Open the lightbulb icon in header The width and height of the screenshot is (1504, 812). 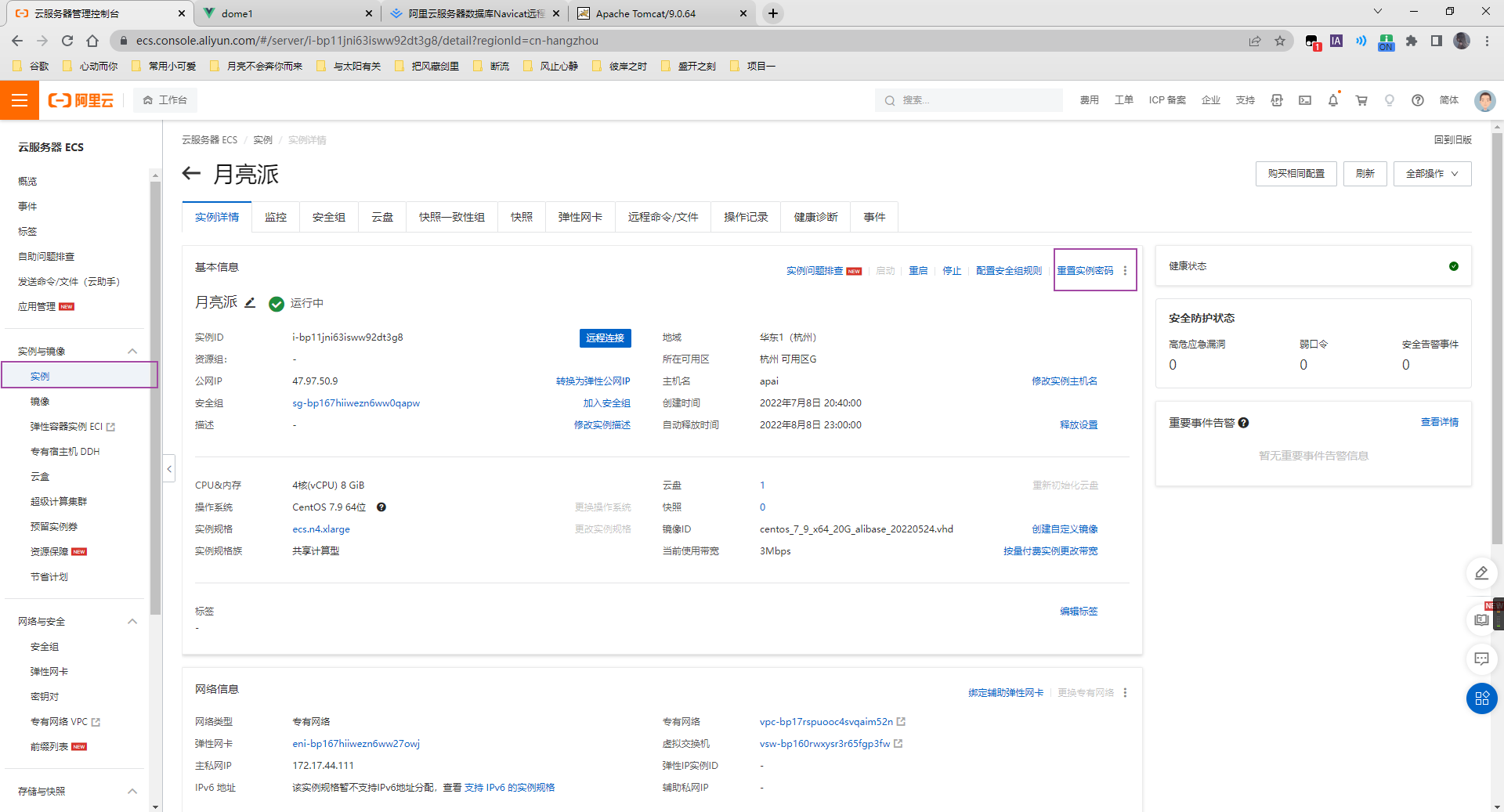(1390, 100)
